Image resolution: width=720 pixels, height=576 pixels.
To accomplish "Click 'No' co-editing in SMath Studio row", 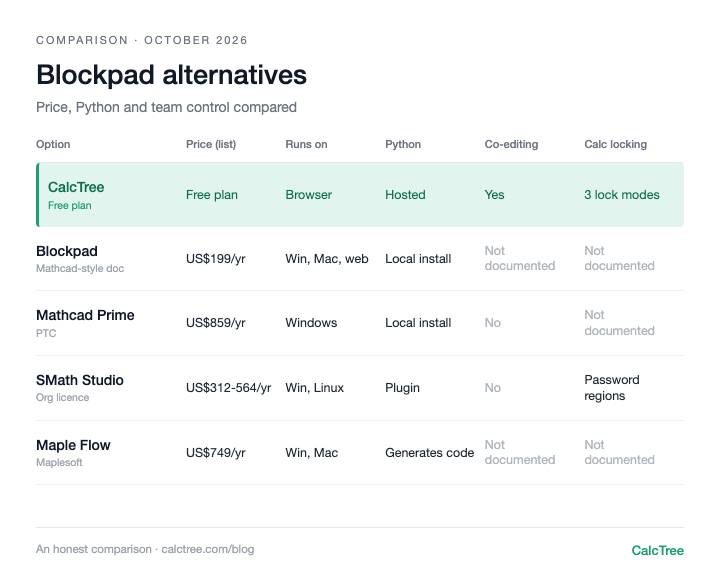I will tap(493, 388).
